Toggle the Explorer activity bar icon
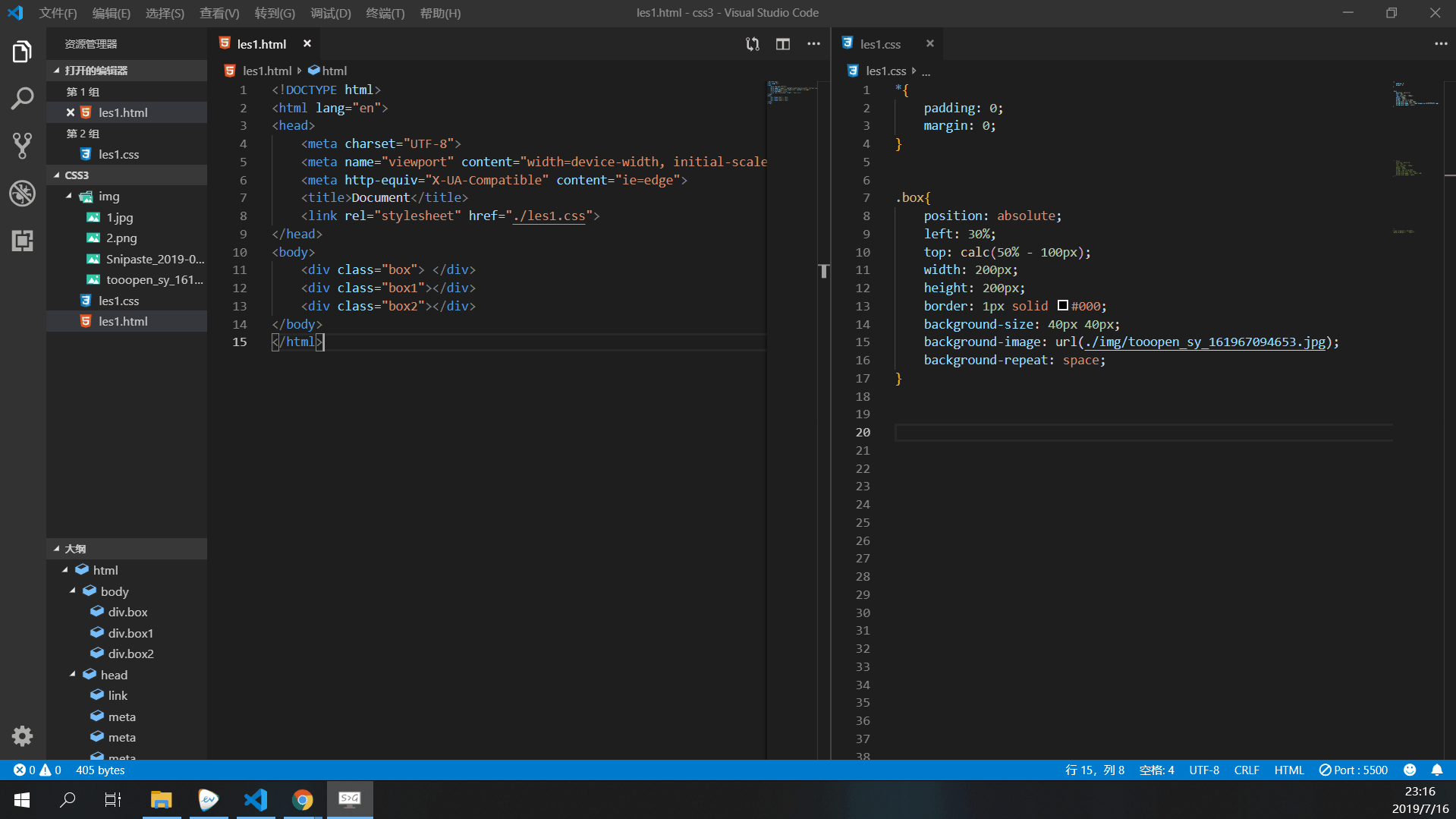The image size is (1456, 819). (x=22, y=52)
